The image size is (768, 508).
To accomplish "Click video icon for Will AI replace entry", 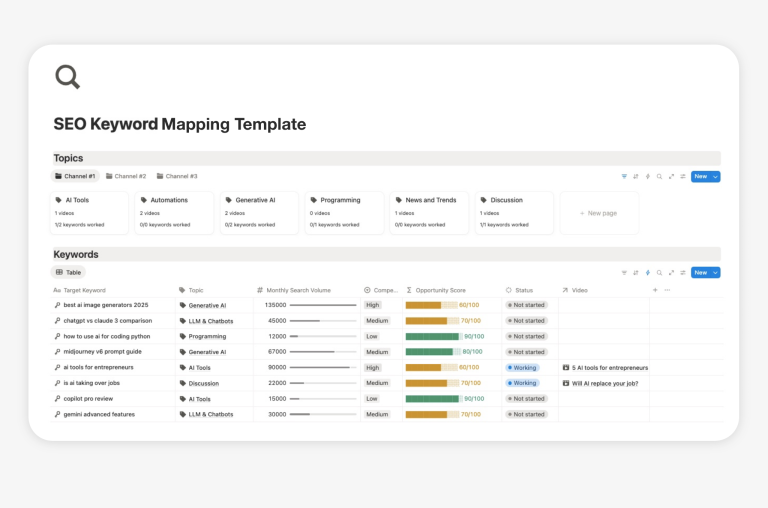I will pos(566,383).
